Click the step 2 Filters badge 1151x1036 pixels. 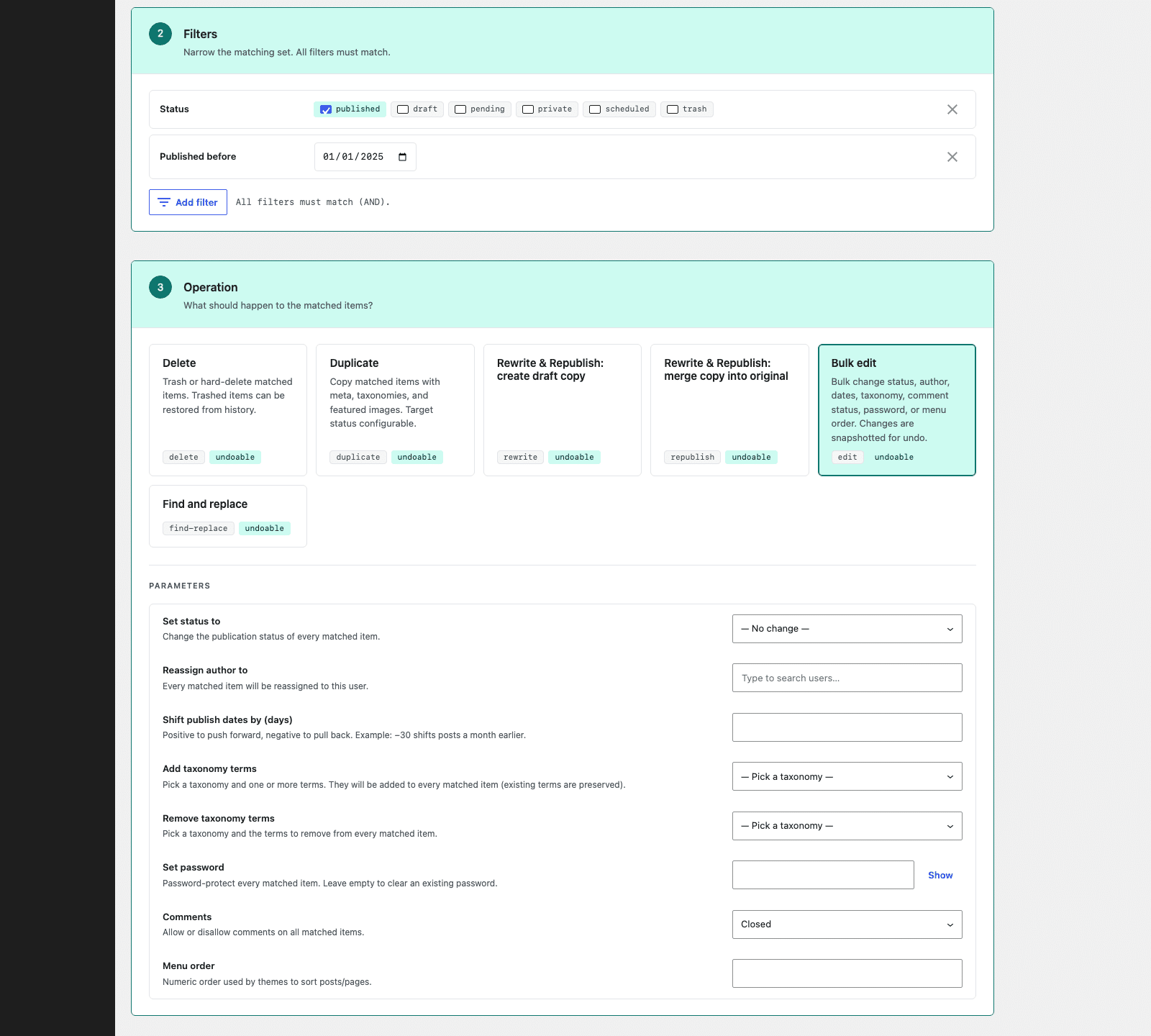click(160, 34)
